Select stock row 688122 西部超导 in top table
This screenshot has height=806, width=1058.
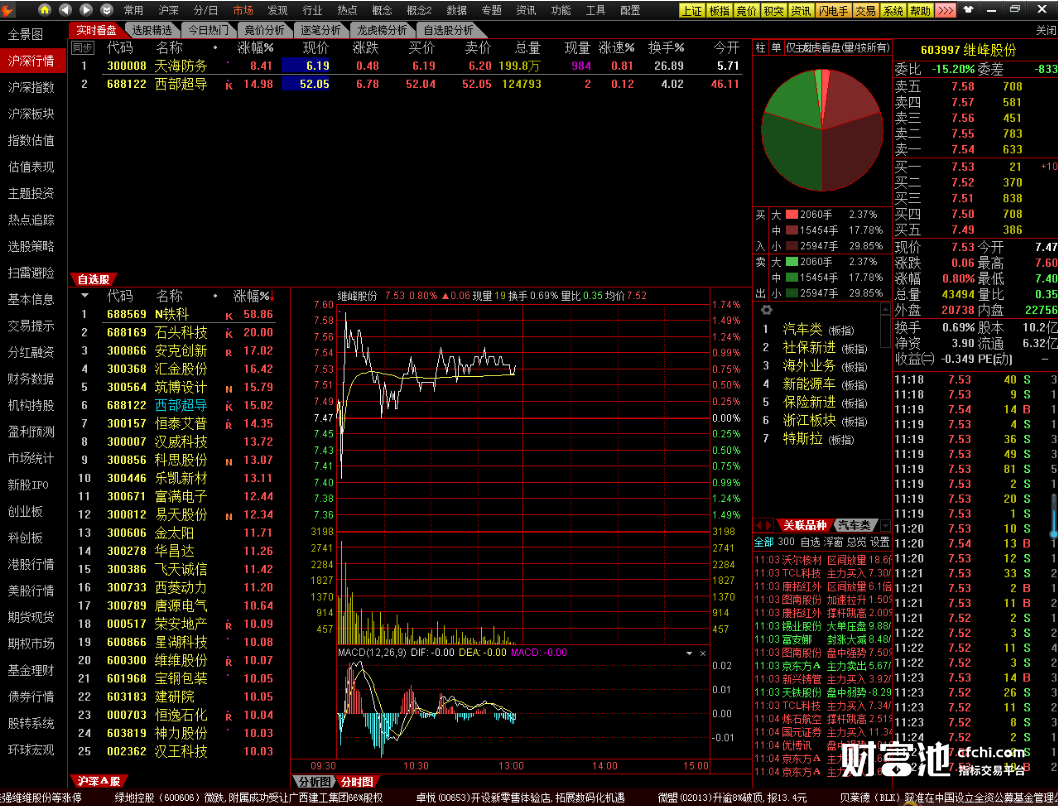409,84
